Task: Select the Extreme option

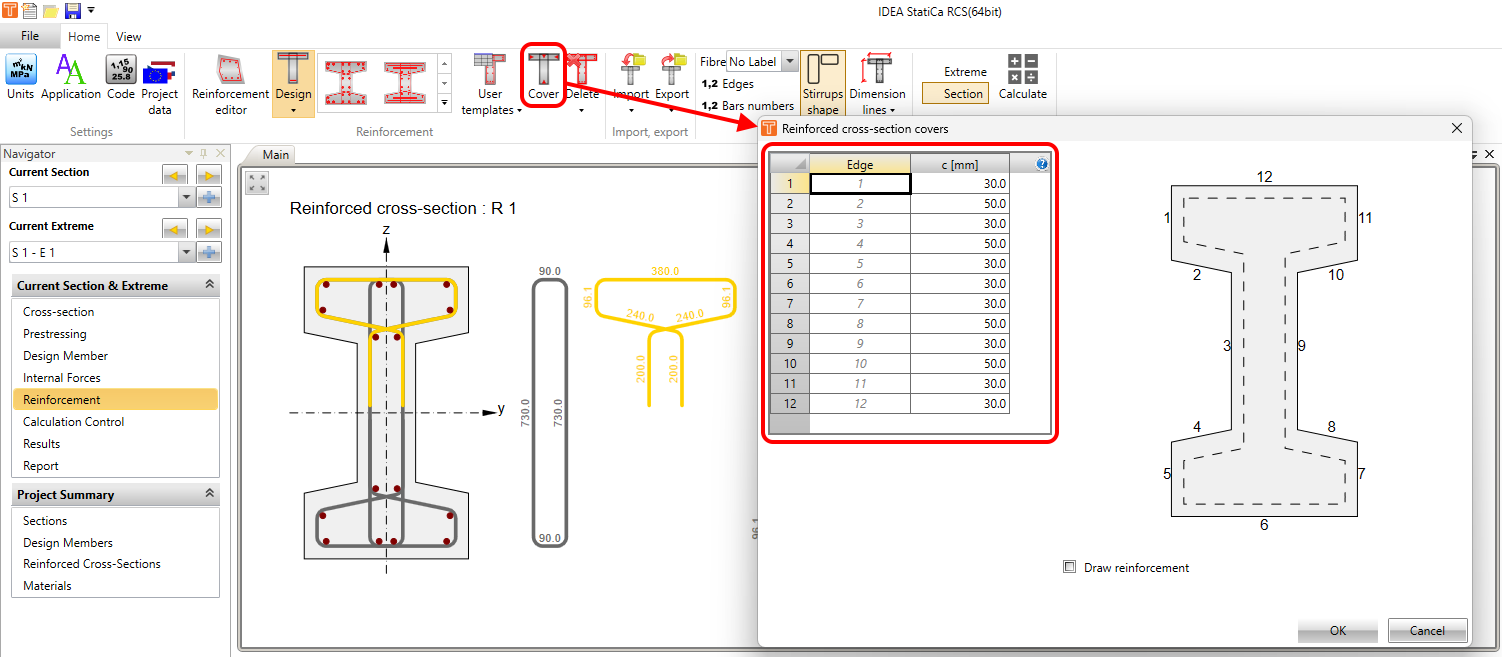Action: [965, 72]
